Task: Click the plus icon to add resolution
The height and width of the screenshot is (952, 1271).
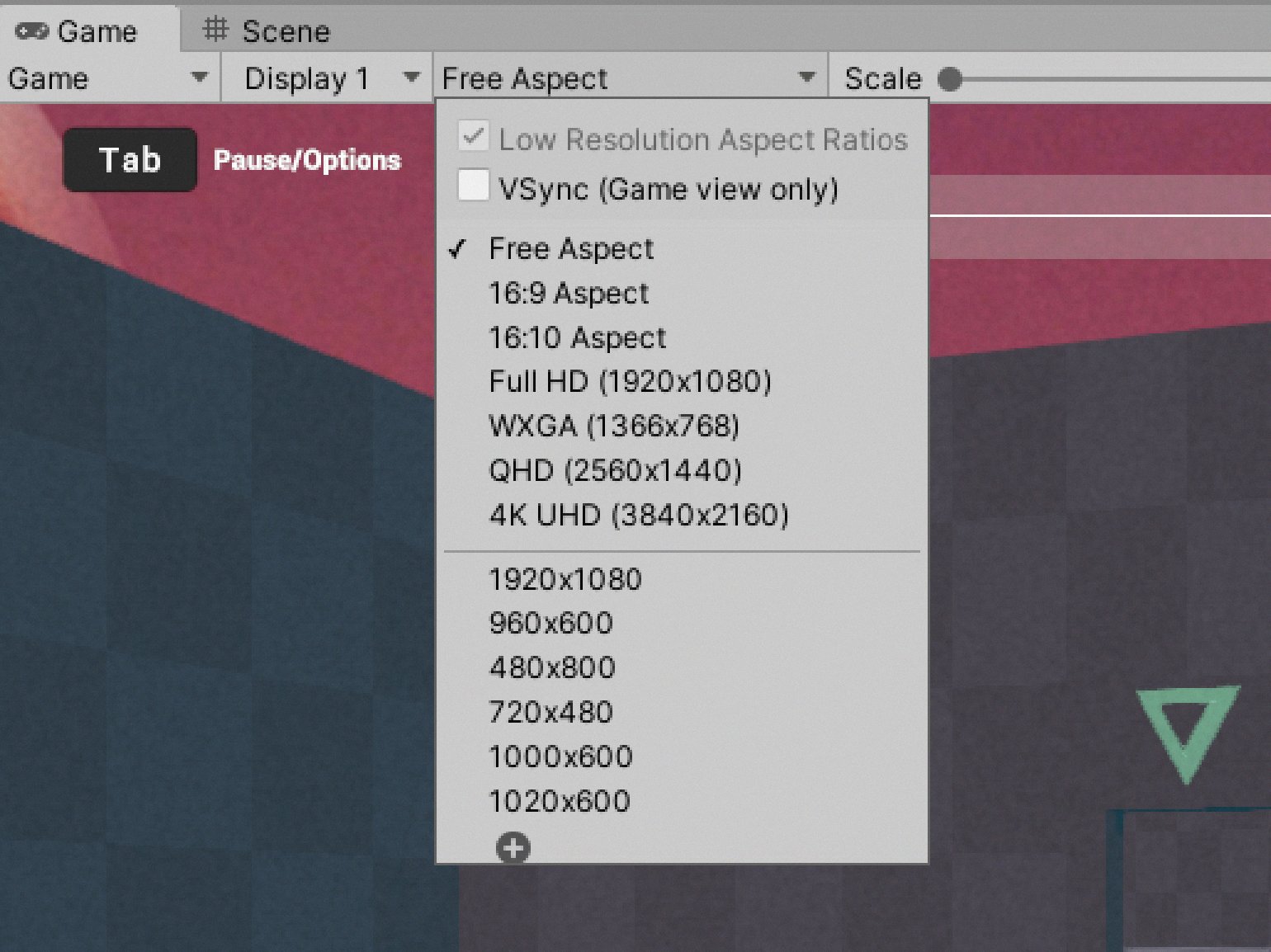Action: click(513, 847)
